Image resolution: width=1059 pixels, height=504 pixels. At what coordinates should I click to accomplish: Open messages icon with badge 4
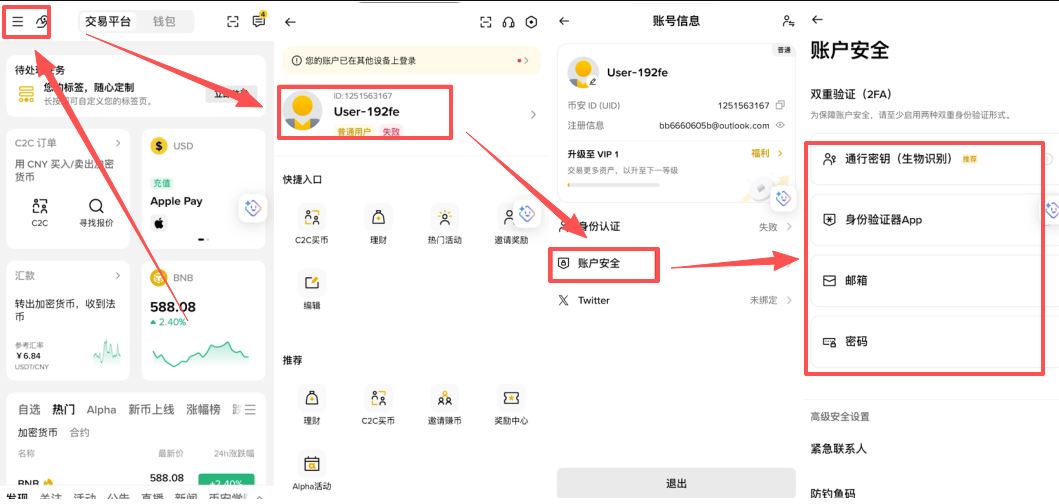click(259, 21)
